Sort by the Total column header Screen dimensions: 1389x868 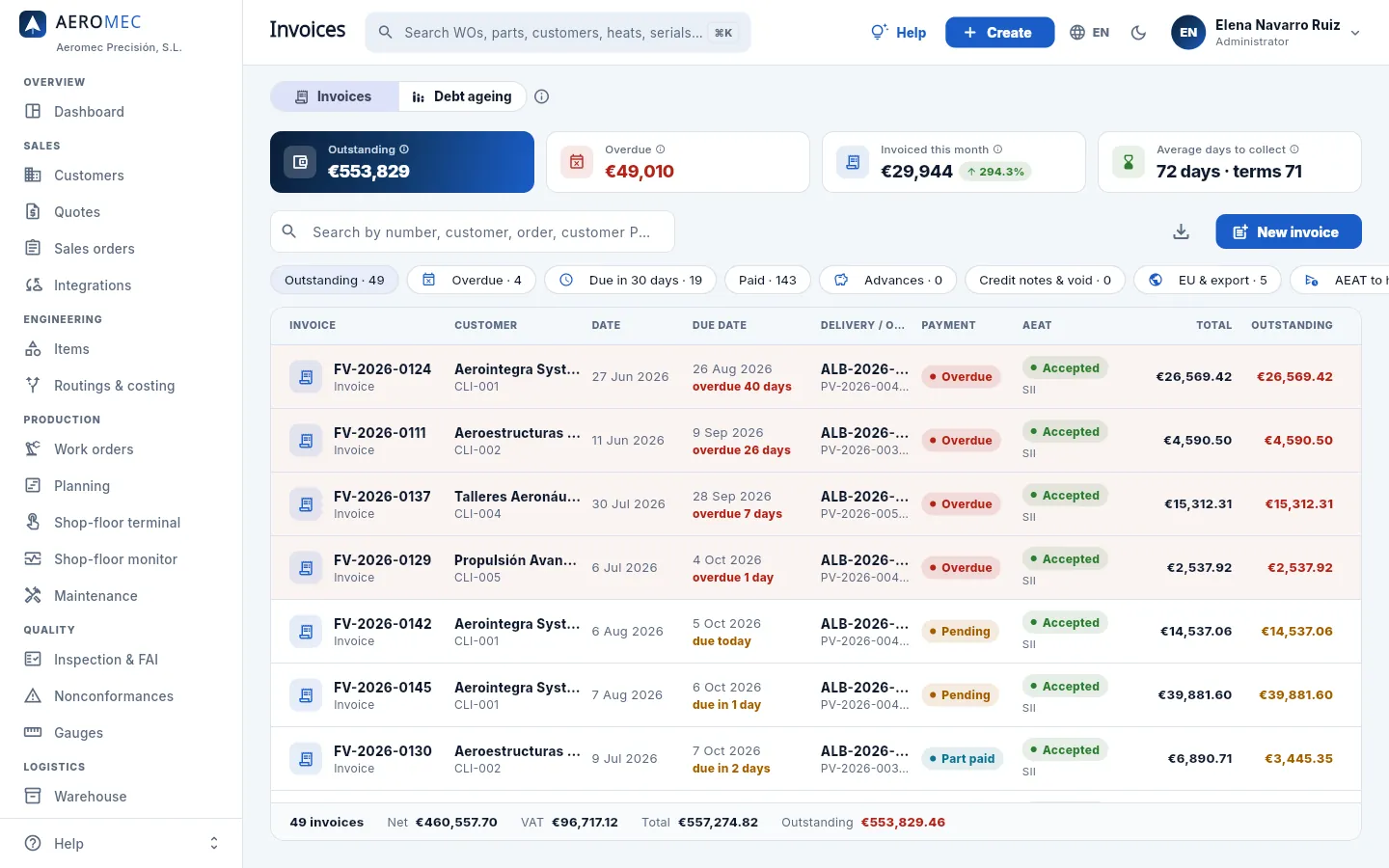[1214, 325]
